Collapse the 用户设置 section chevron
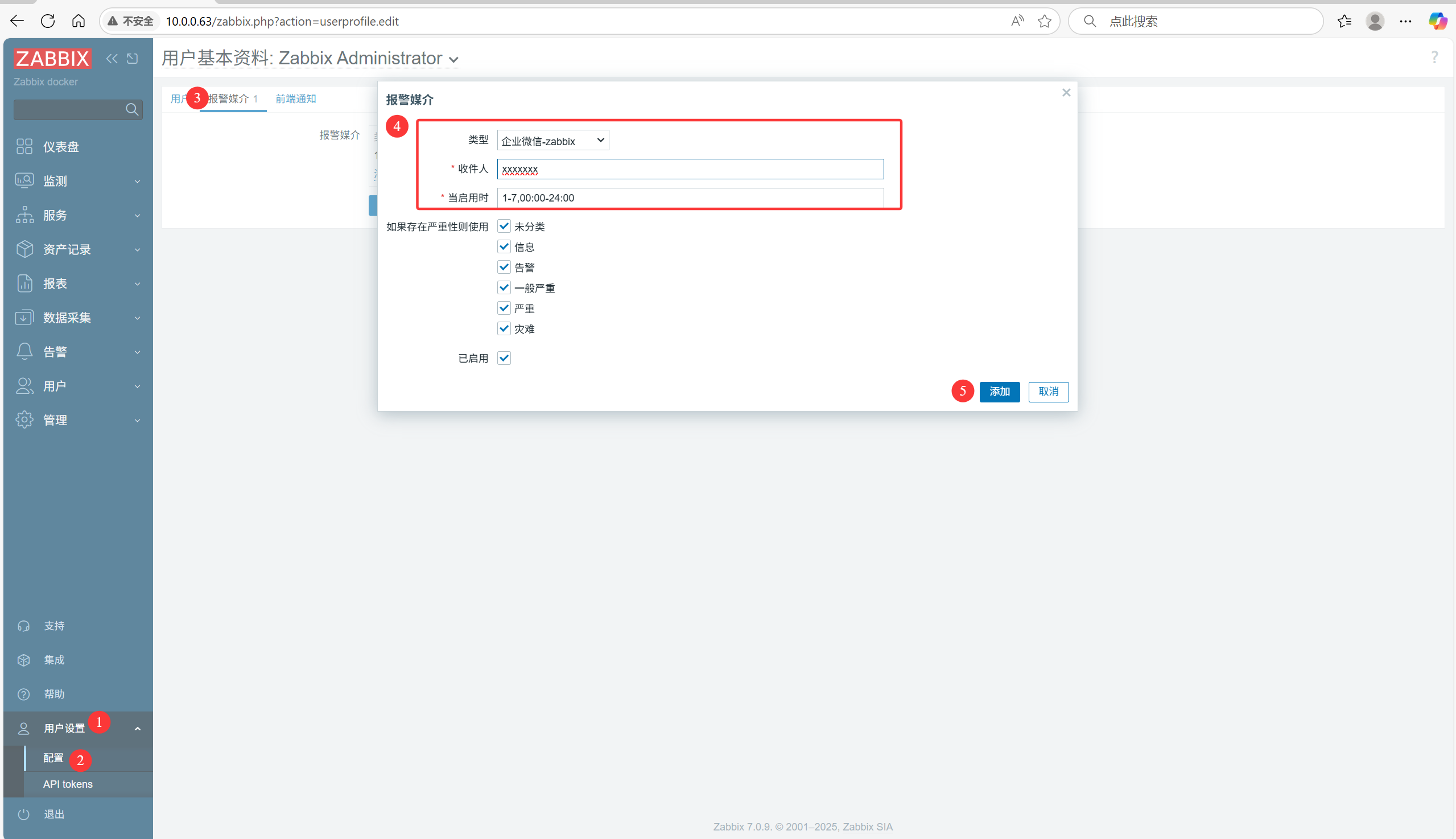 (x=138, y=729)
